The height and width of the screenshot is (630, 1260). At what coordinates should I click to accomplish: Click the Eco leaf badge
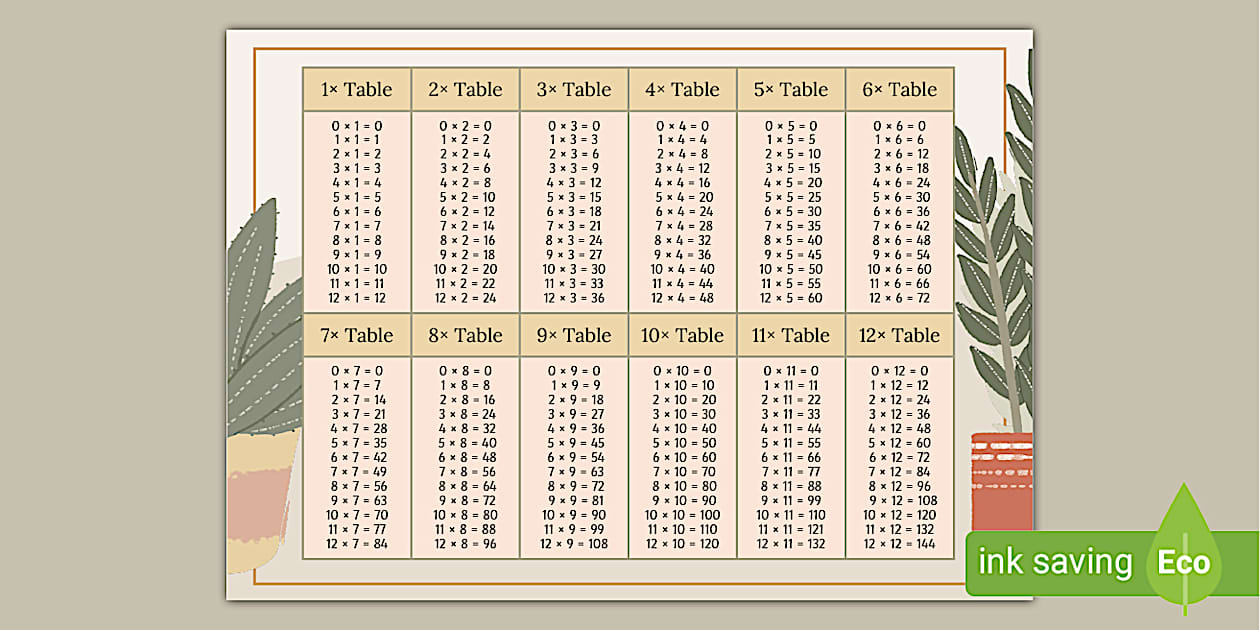[x=1184, y=563]
